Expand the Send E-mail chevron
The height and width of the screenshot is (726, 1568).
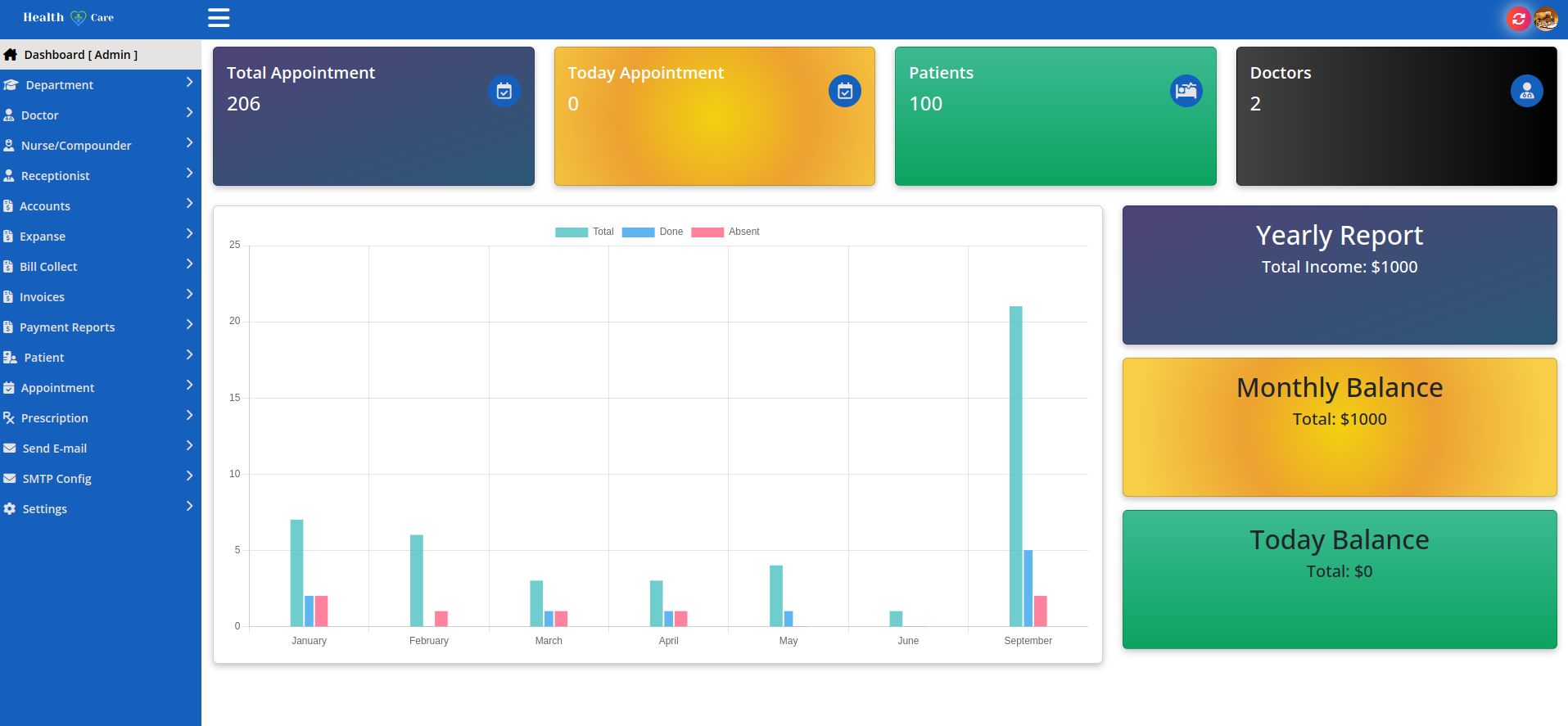click(189, 445)
